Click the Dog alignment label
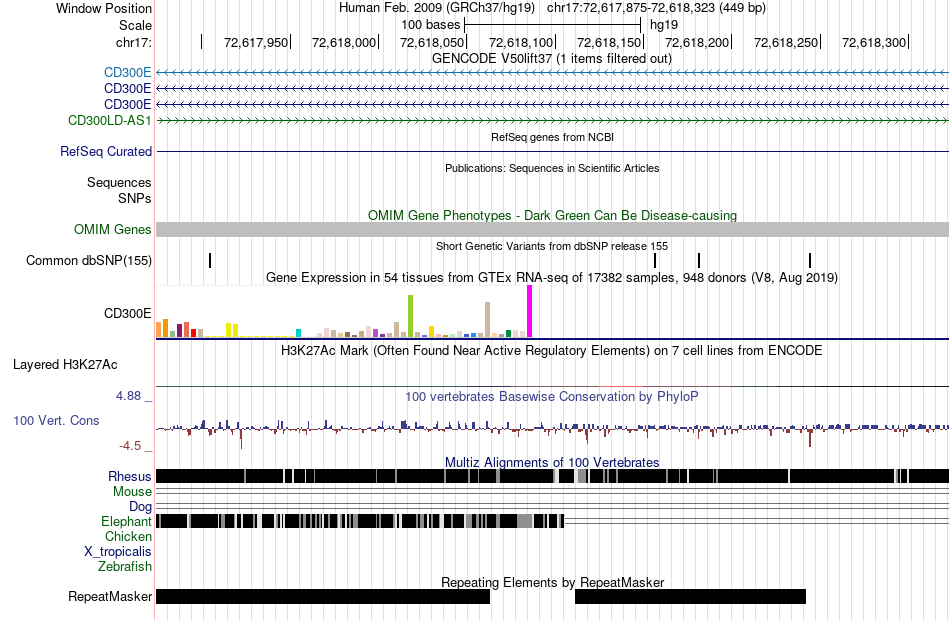The width and height of the screenshot is (950, 620). (140, 507)
